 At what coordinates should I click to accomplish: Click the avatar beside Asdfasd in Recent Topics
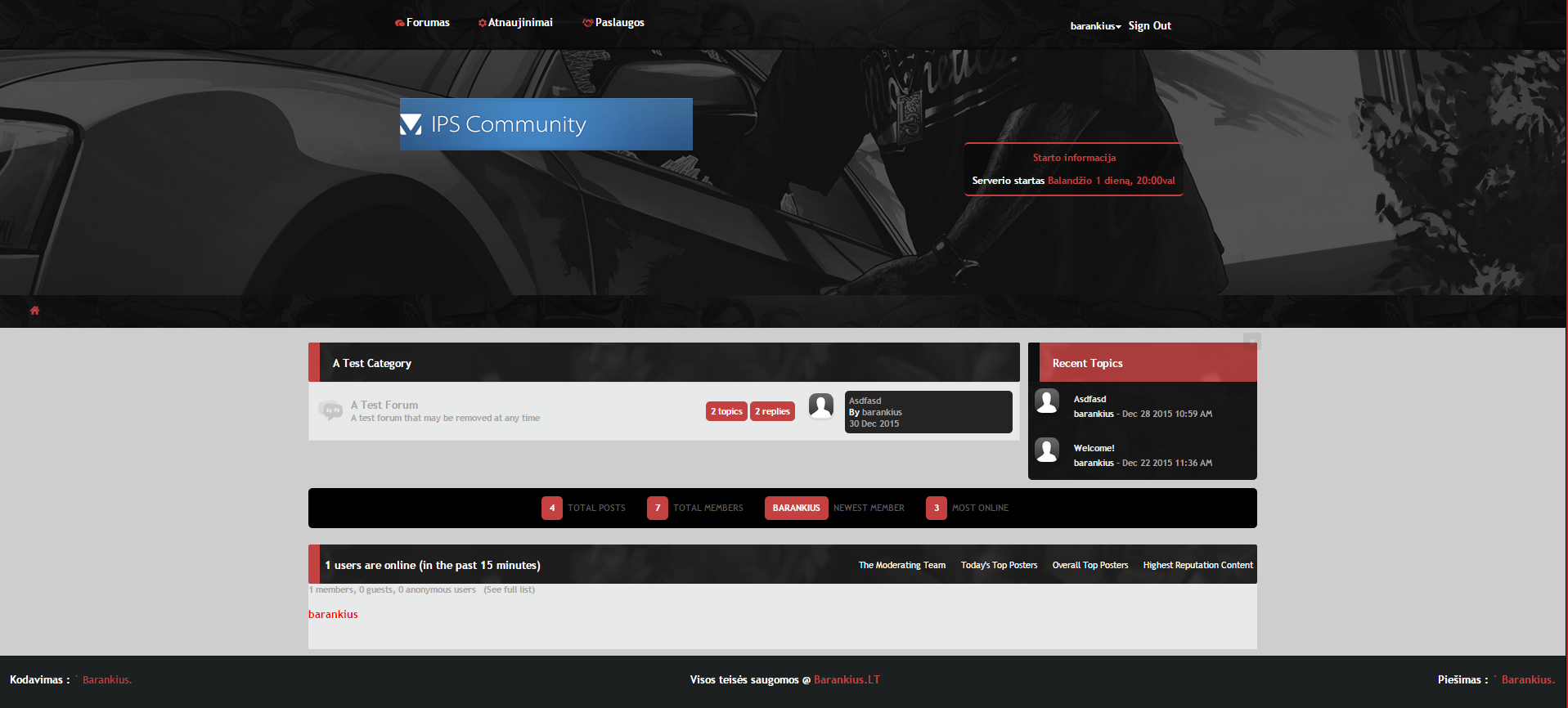coord(1047,401)
